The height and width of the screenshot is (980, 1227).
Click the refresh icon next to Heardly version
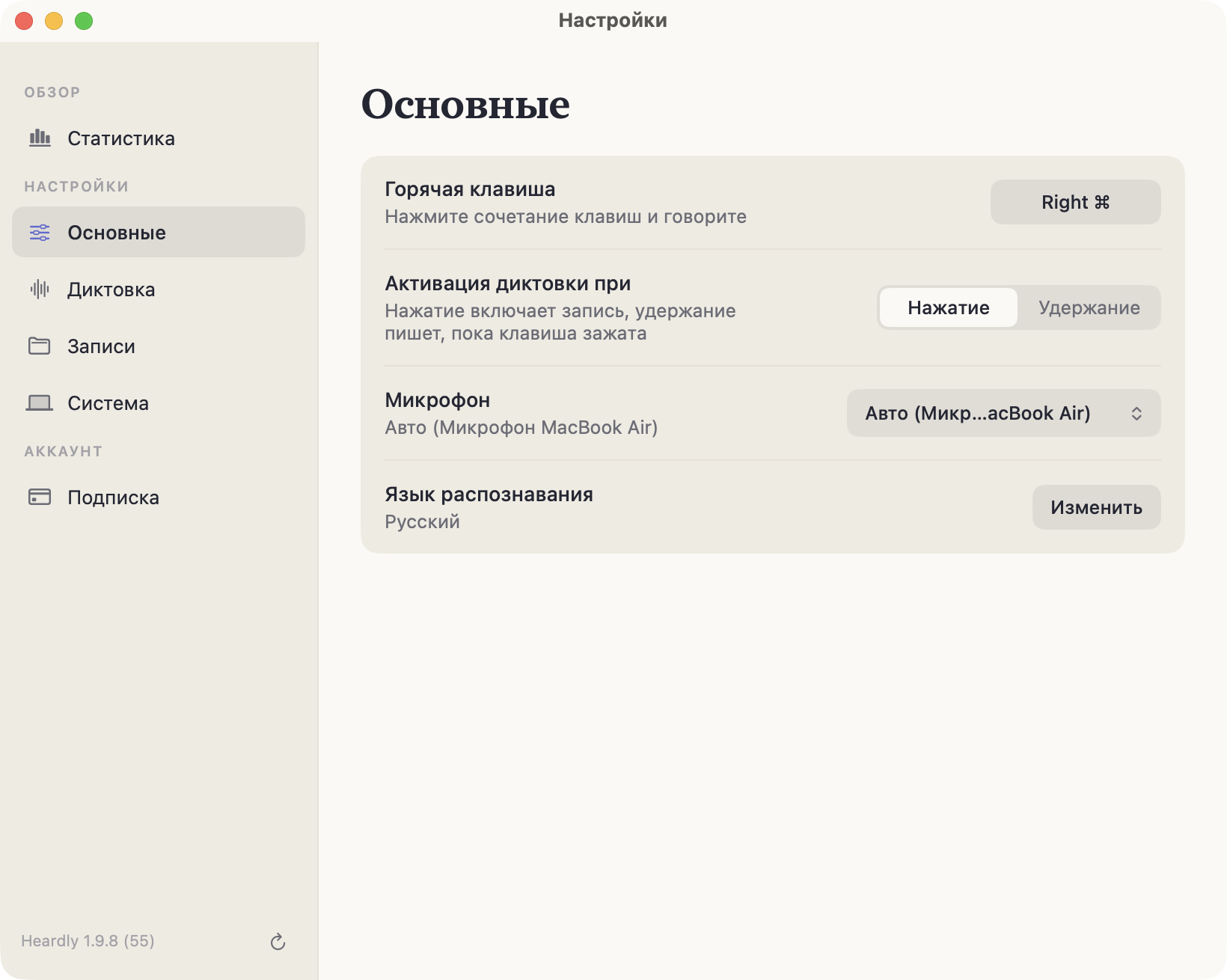278,942
